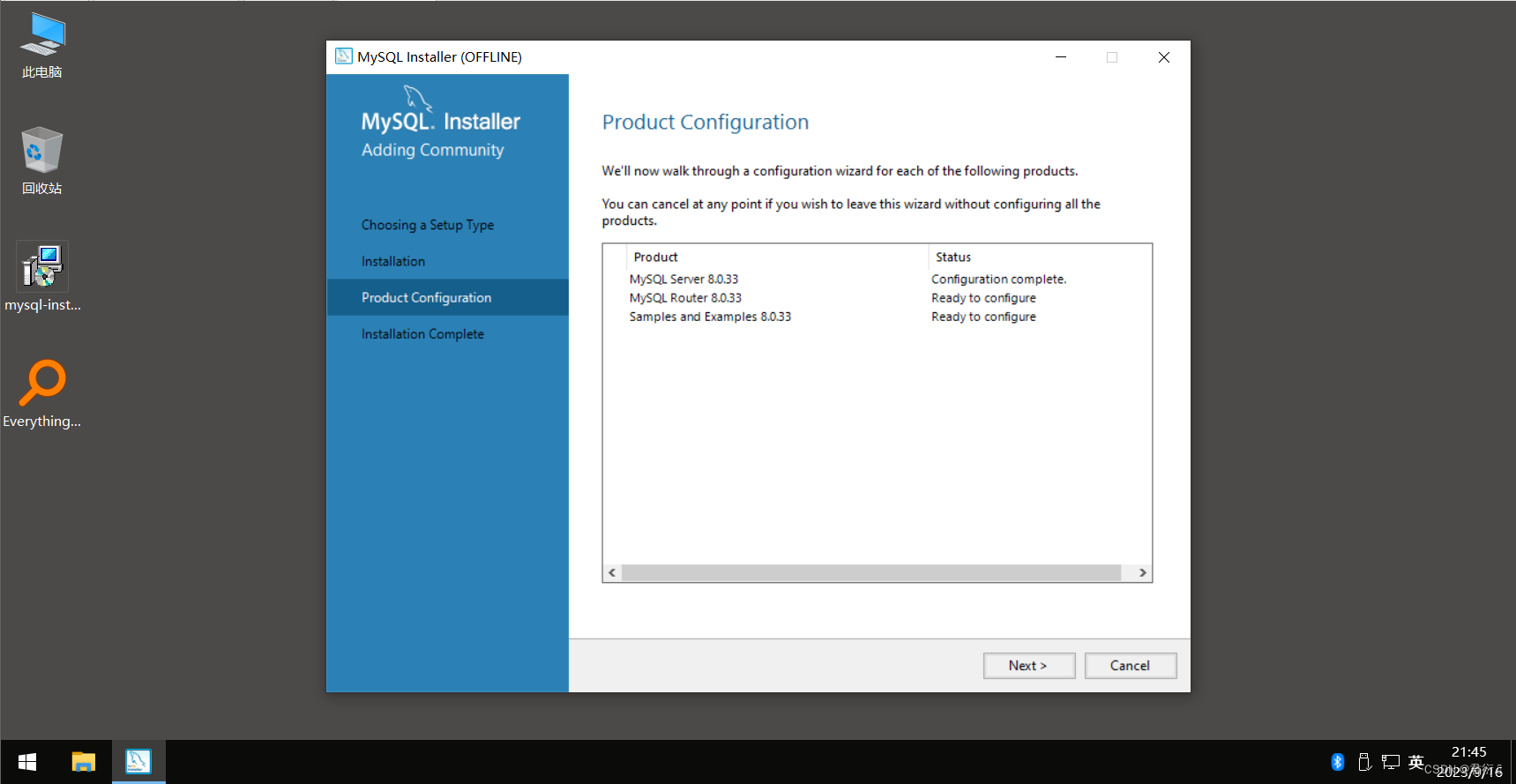Cancel the configuration wizard

1131,666
